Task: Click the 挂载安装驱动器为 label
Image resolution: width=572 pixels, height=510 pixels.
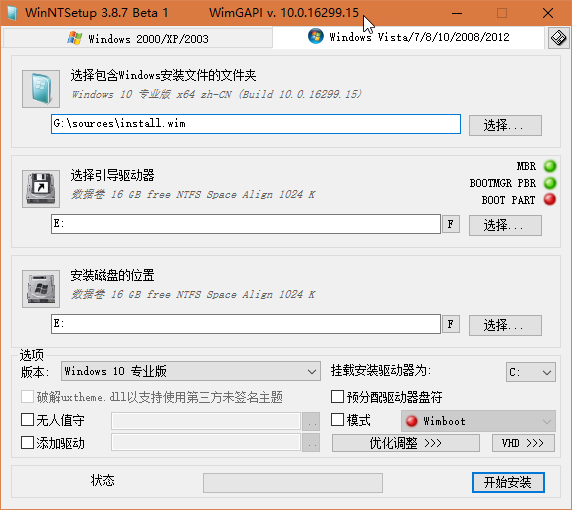Action: coord(381,371)
